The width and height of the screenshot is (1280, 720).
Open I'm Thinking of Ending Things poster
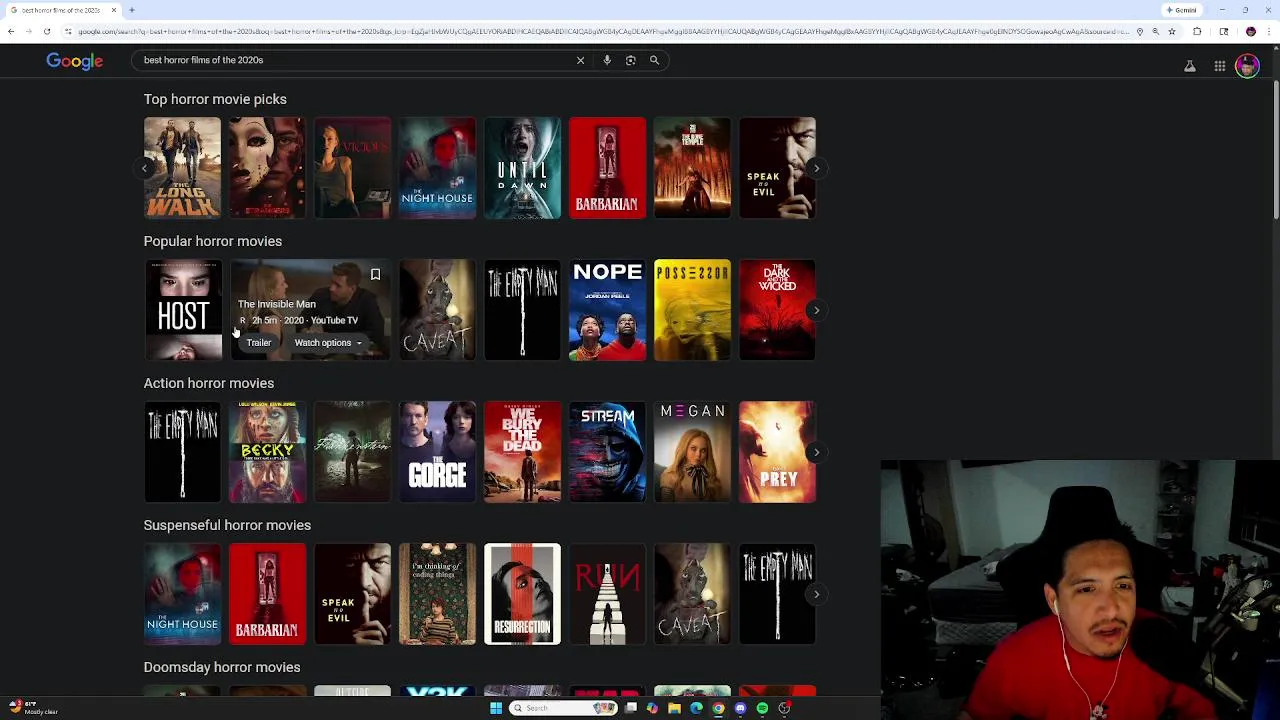pyautogui.click(x=437, y=594)
